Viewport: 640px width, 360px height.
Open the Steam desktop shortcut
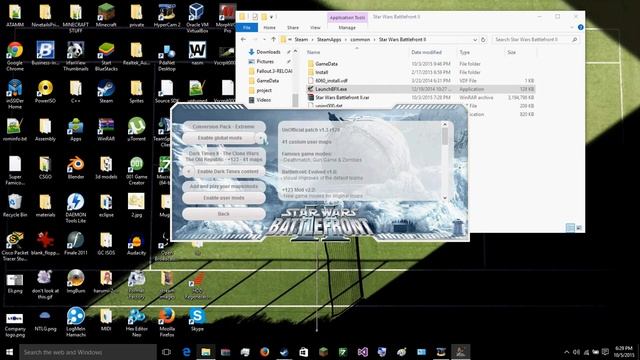click(x=106, y=92)
